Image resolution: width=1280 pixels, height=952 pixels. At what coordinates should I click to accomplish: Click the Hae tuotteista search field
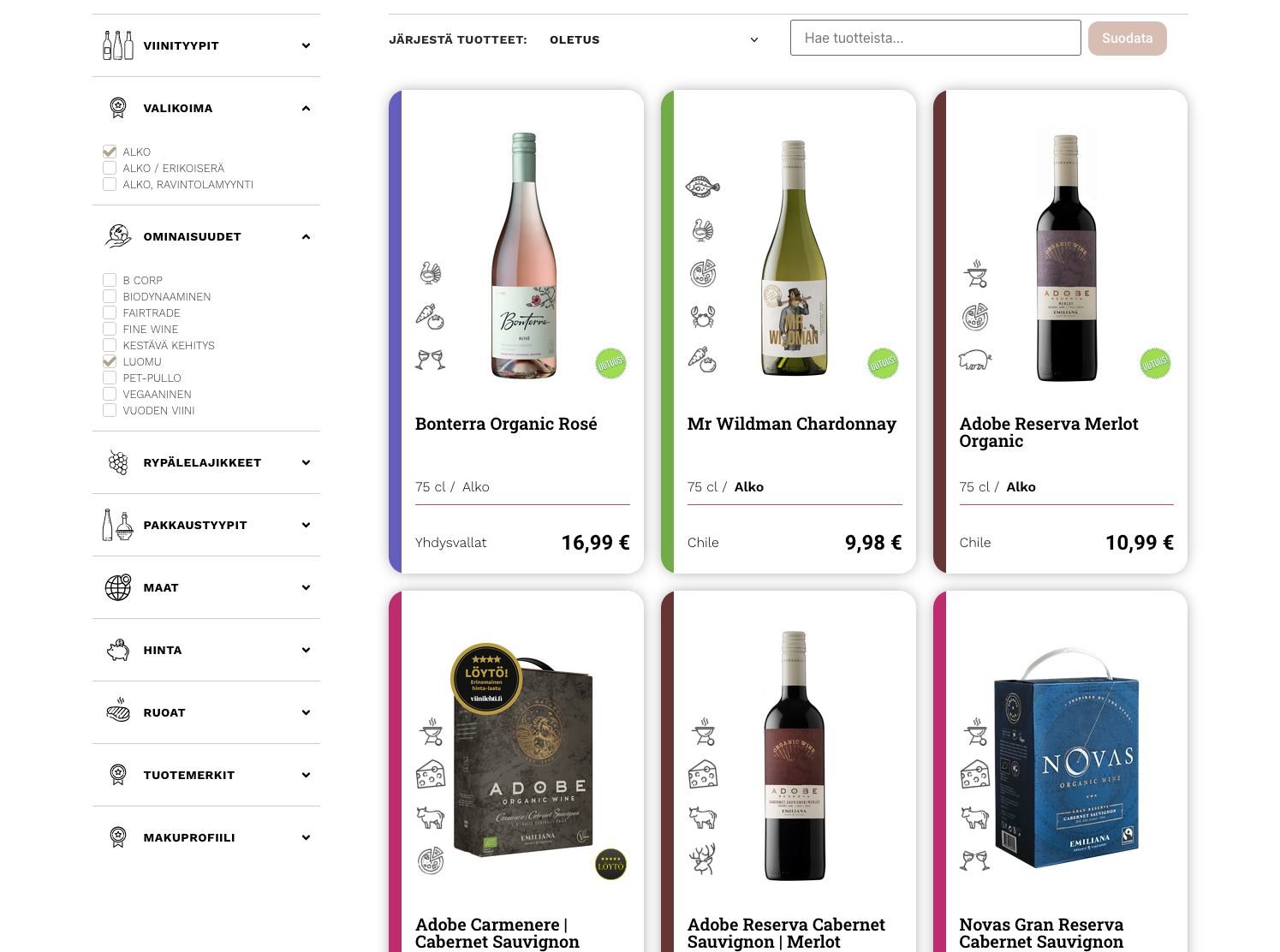[935, 39]
